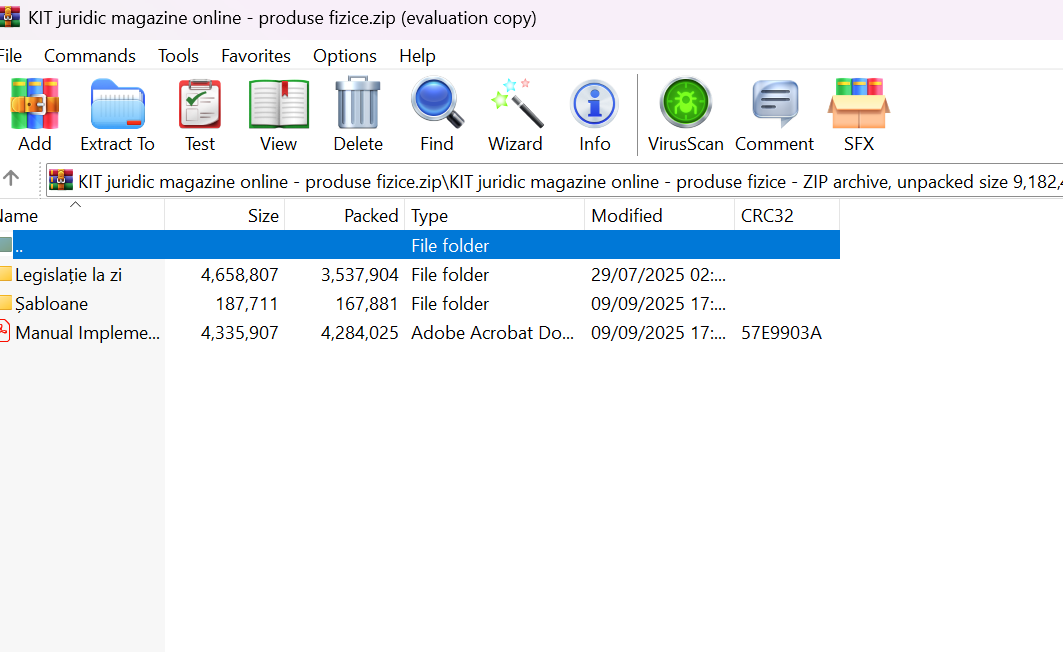Click the WinRAR title bar app icon
This screenshot has height=652, width=1063.
(x=9, y=17)
